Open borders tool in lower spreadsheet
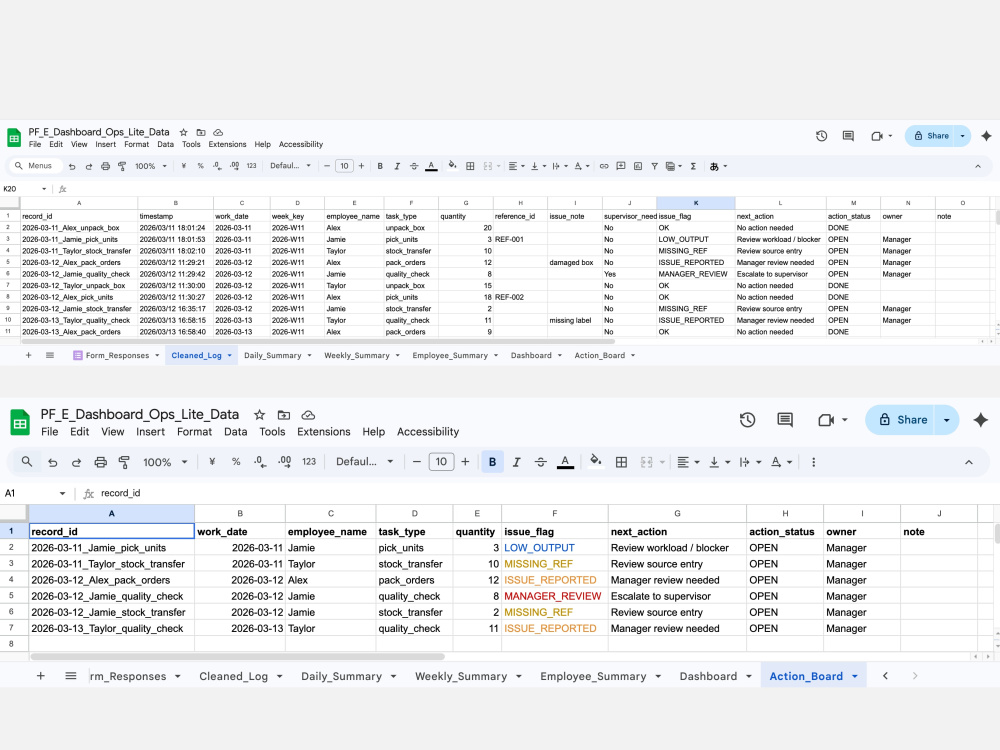Viewport: 1000px width, 750px height. pyautogui.click(x=621, y=462)
